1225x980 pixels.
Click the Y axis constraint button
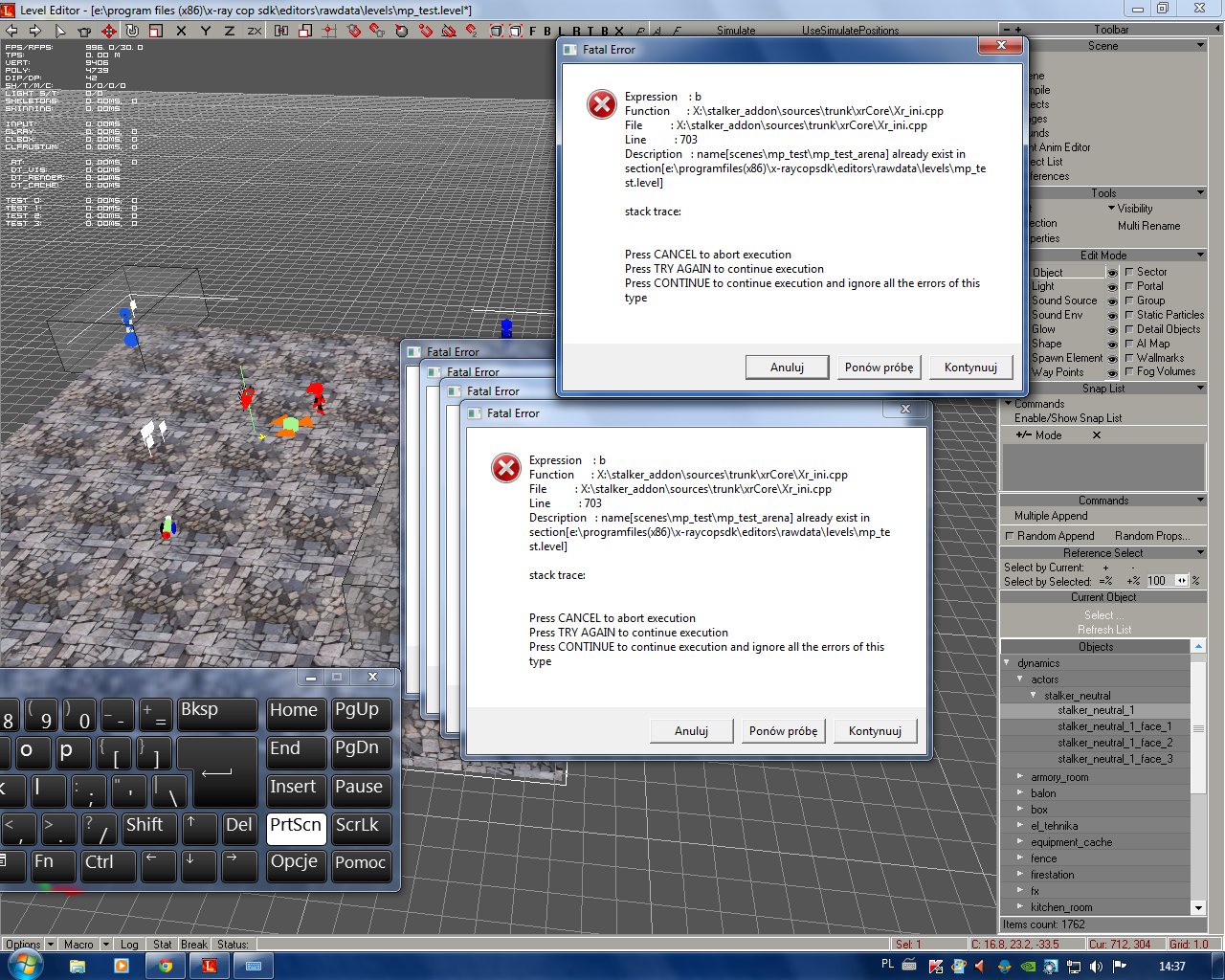(x=206, y=31)
